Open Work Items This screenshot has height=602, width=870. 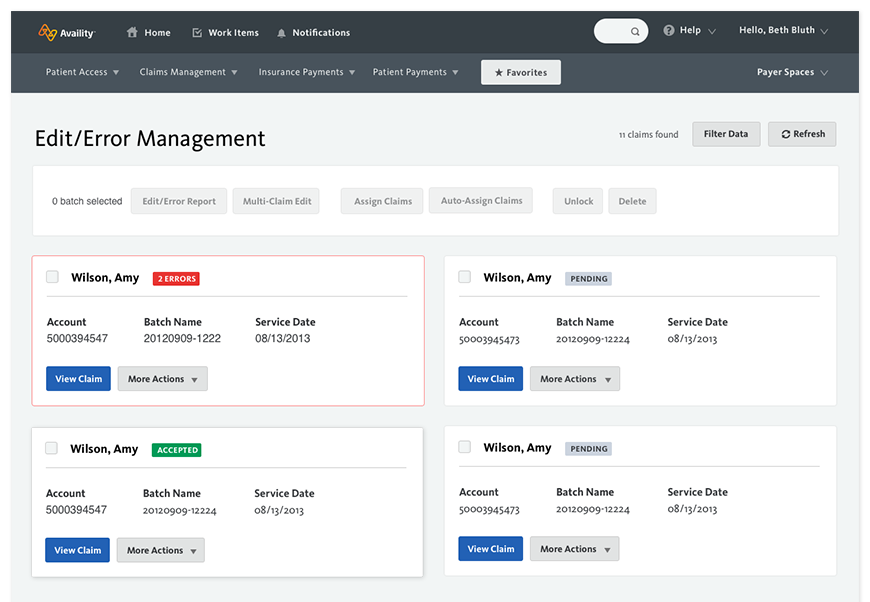click(225, 33)
